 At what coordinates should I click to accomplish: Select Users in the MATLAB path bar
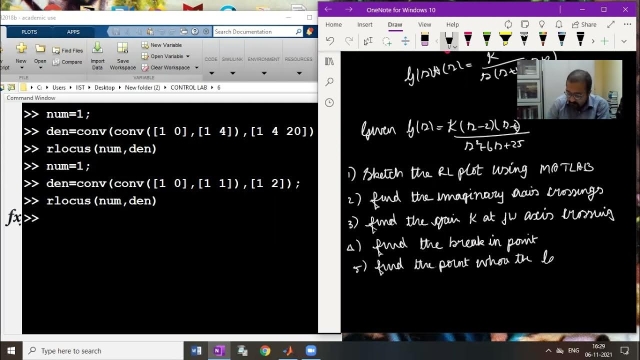tap(59, 88)
